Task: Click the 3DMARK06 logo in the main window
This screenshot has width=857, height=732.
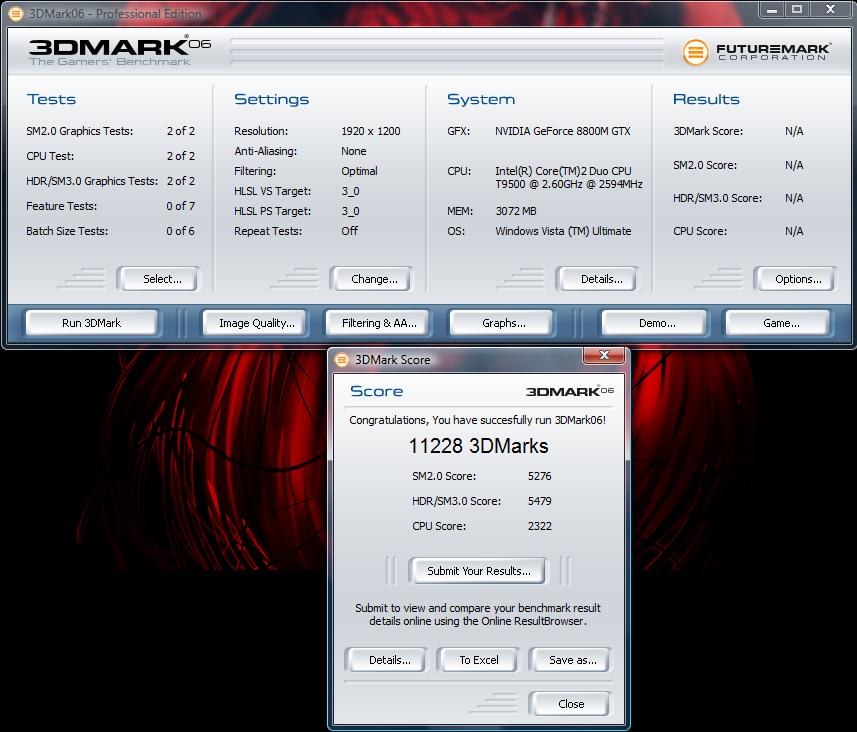Action: [120, 51]
